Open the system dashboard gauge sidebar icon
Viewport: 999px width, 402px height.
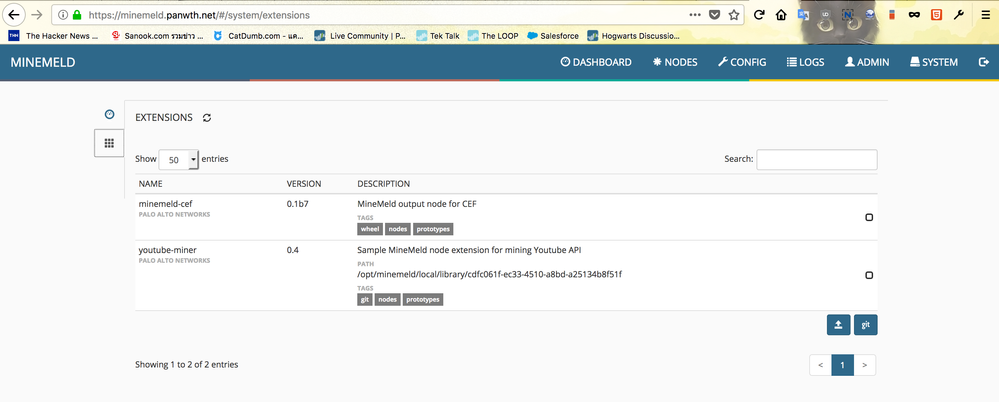click(x=110, y=114)
